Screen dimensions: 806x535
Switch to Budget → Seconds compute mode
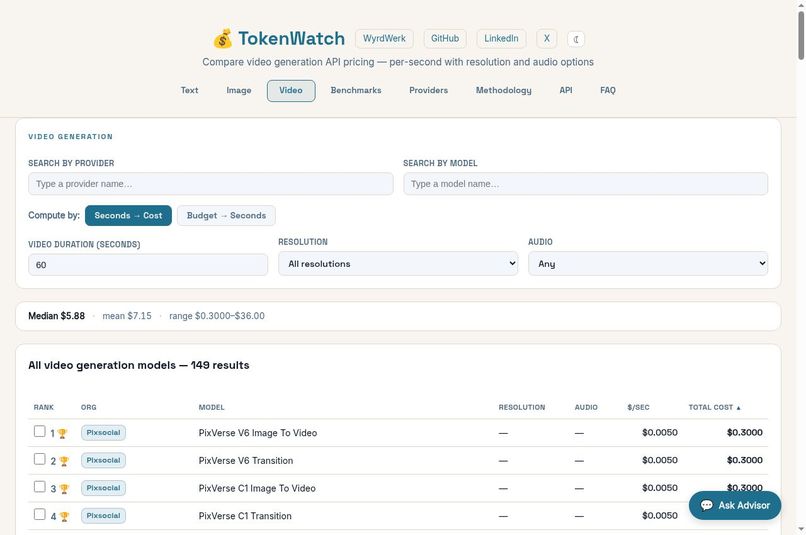(226, 215)
